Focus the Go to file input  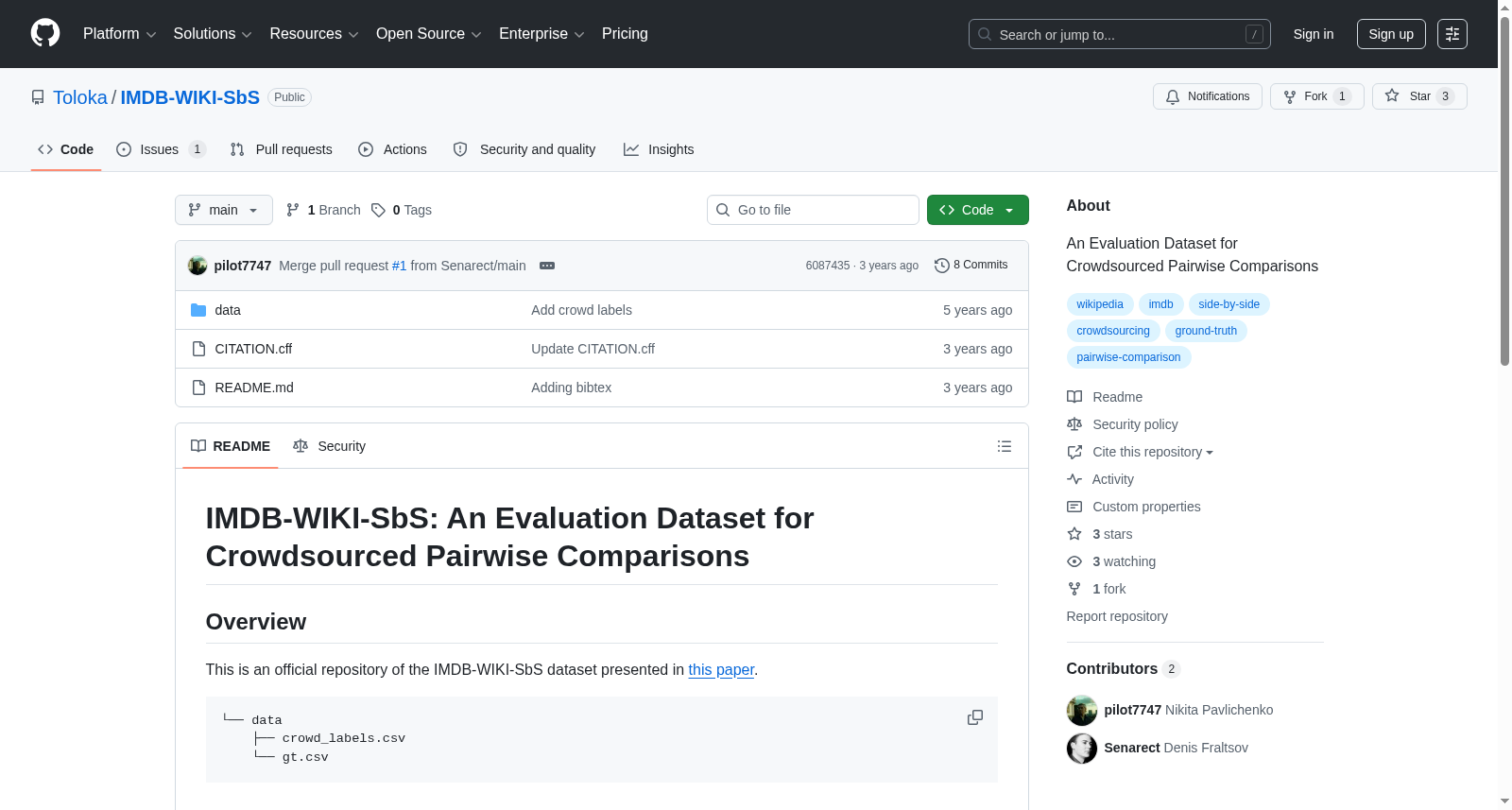[813, 210]
